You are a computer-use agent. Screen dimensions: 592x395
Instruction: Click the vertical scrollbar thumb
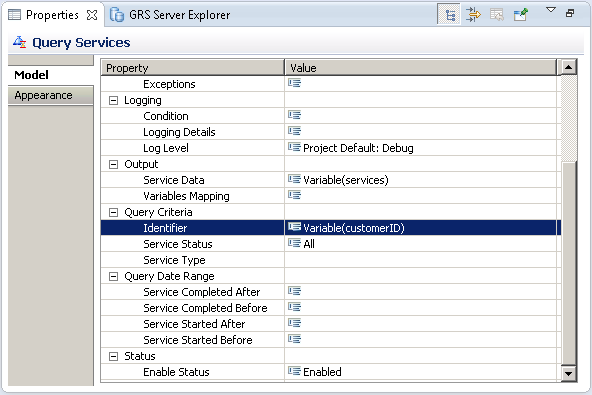(x=569, y=264)
